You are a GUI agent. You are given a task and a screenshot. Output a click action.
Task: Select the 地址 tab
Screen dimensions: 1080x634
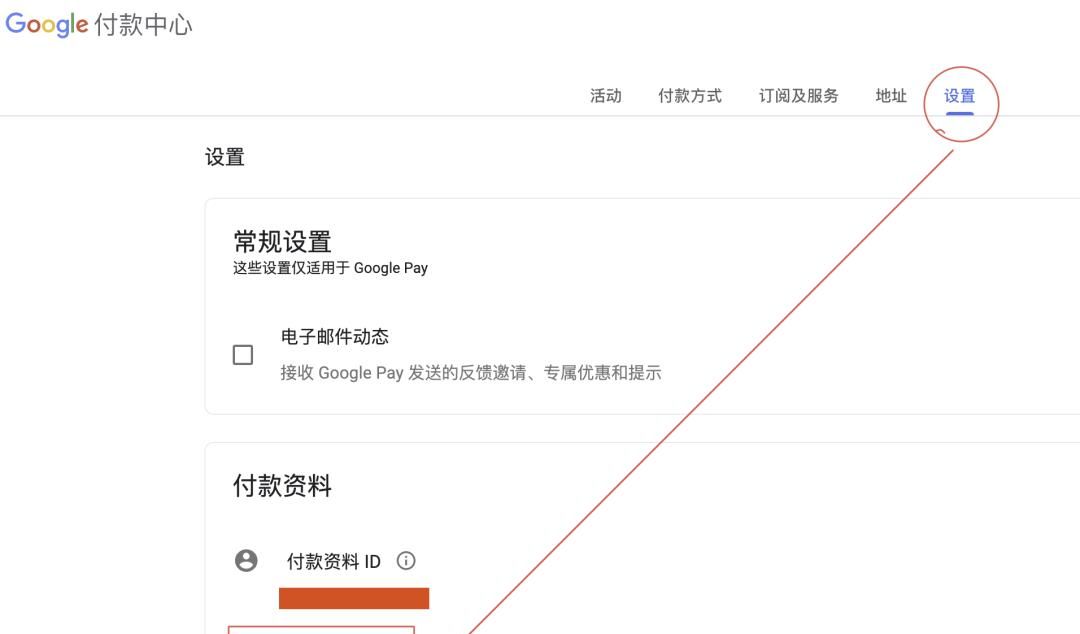(x=890, y=96)
